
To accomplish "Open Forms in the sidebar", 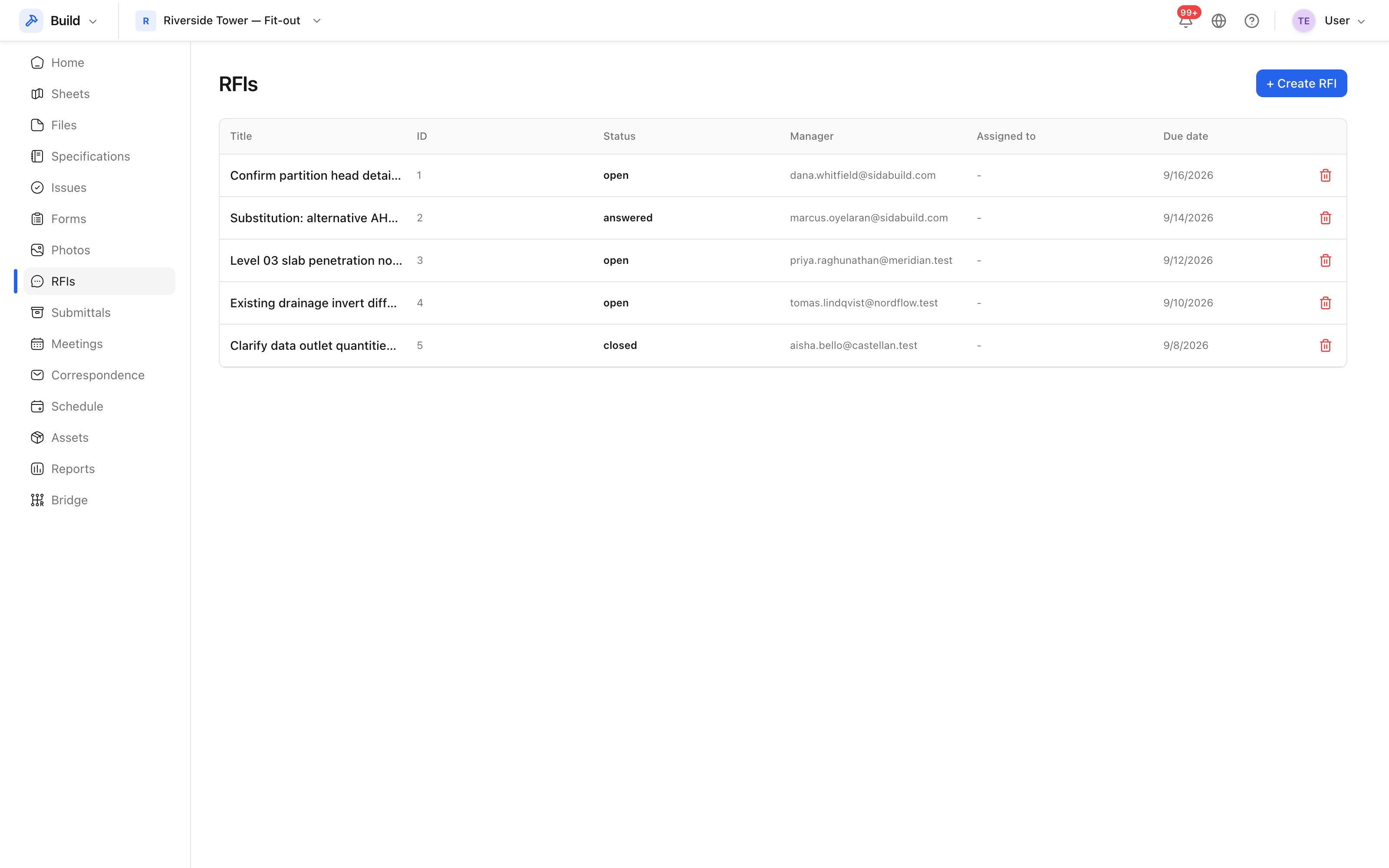I will coord(99,219).
